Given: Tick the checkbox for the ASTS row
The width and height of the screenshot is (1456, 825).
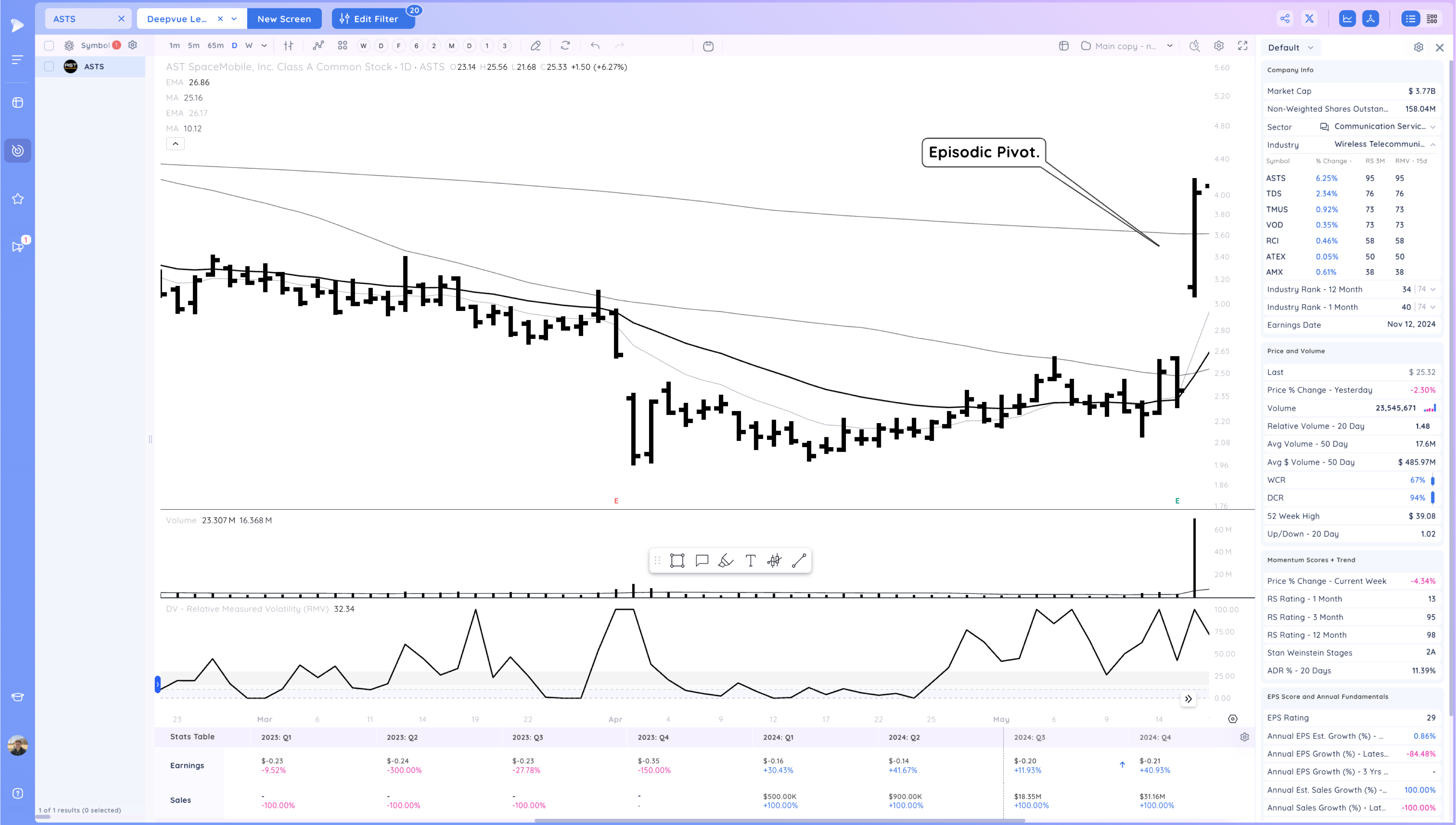Looking at the screenshot, I should coord(49,67).
